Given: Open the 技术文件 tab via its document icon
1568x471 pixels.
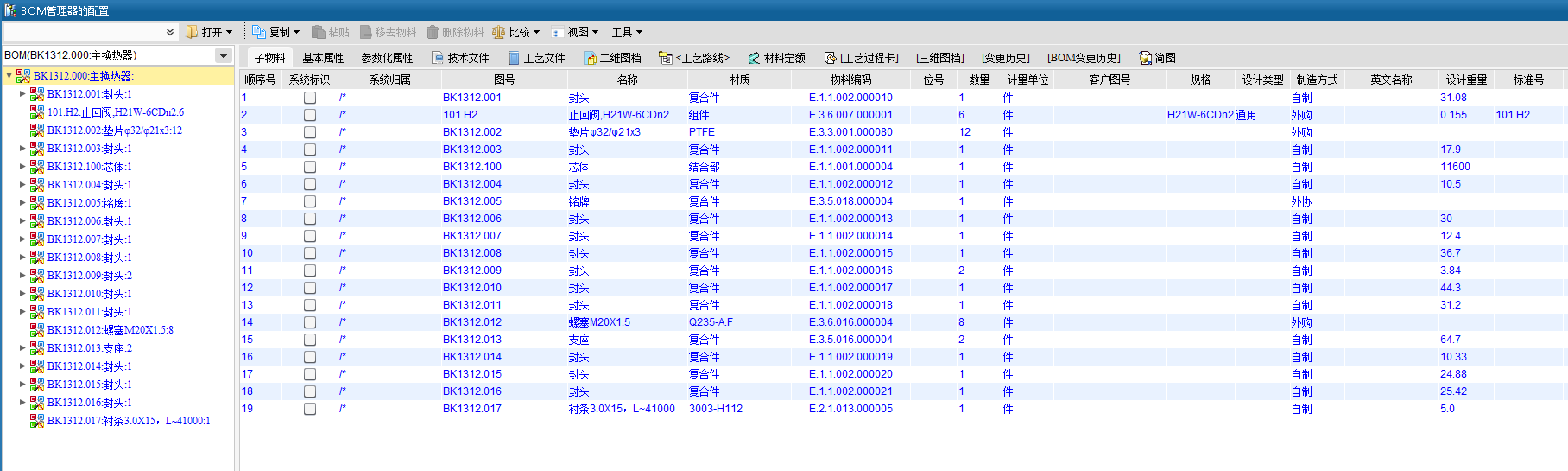Looking at the screenshot, I should (438, 58).
